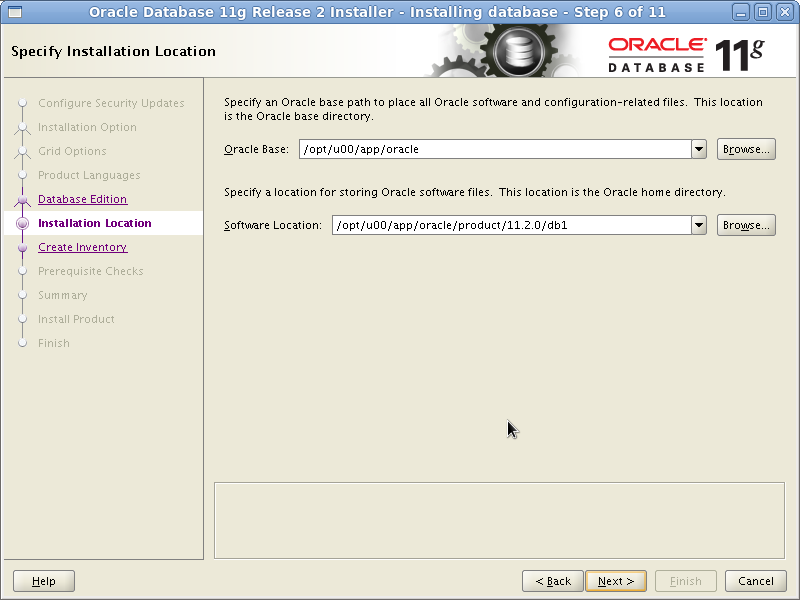This screenshot has width=800, height=600.
Task: Click the Summary step label
Action: 63,295
